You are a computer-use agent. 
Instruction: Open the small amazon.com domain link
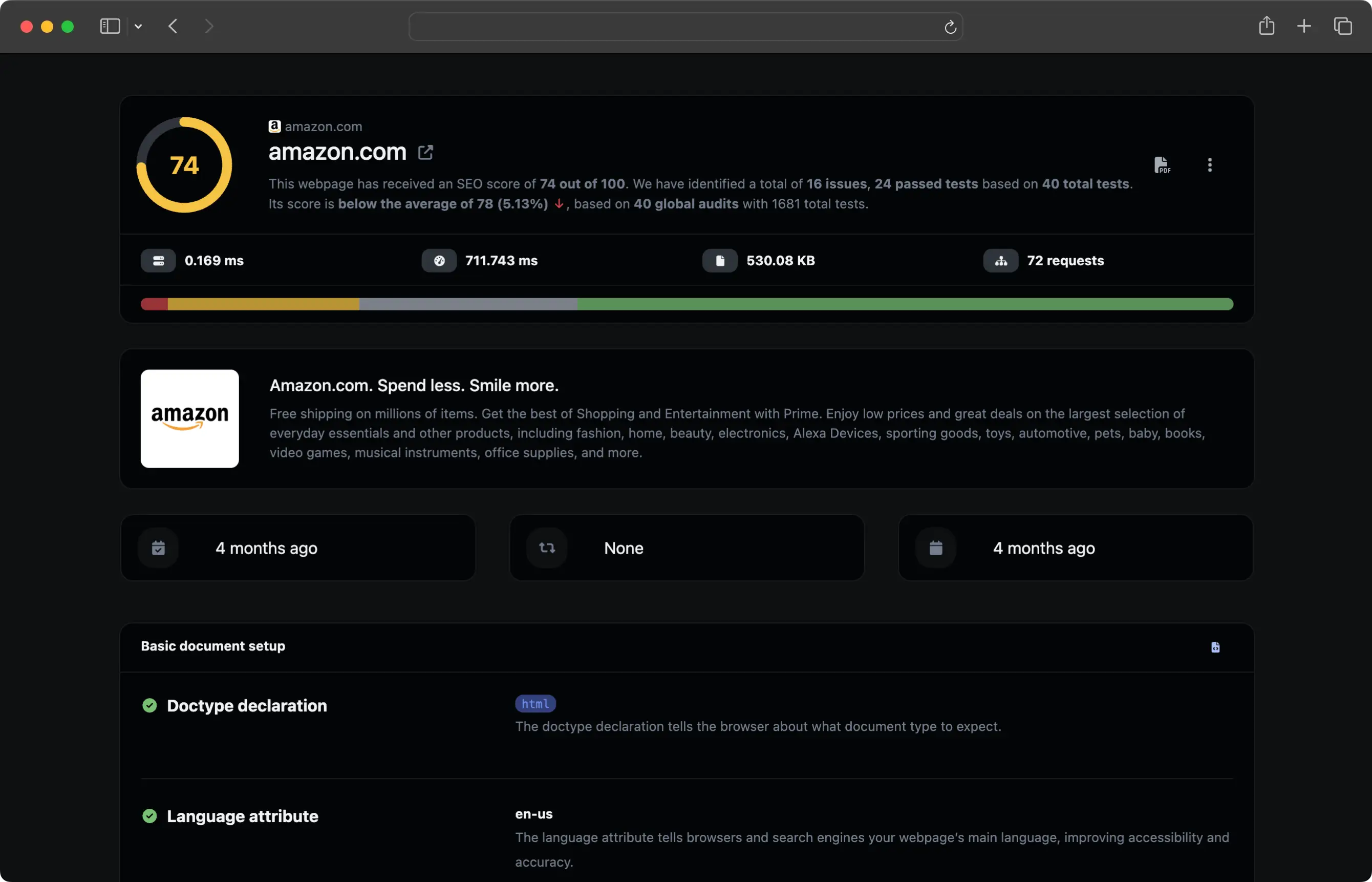pyautogui.click(x=324, y=127)
